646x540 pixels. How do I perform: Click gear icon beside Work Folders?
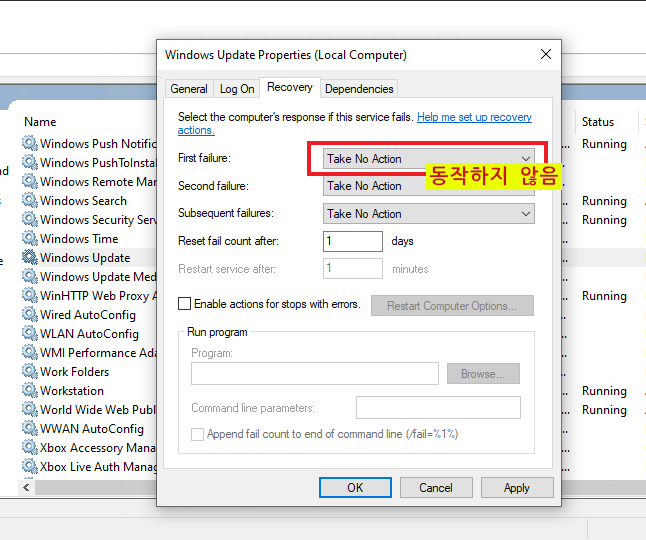point(30,371)
